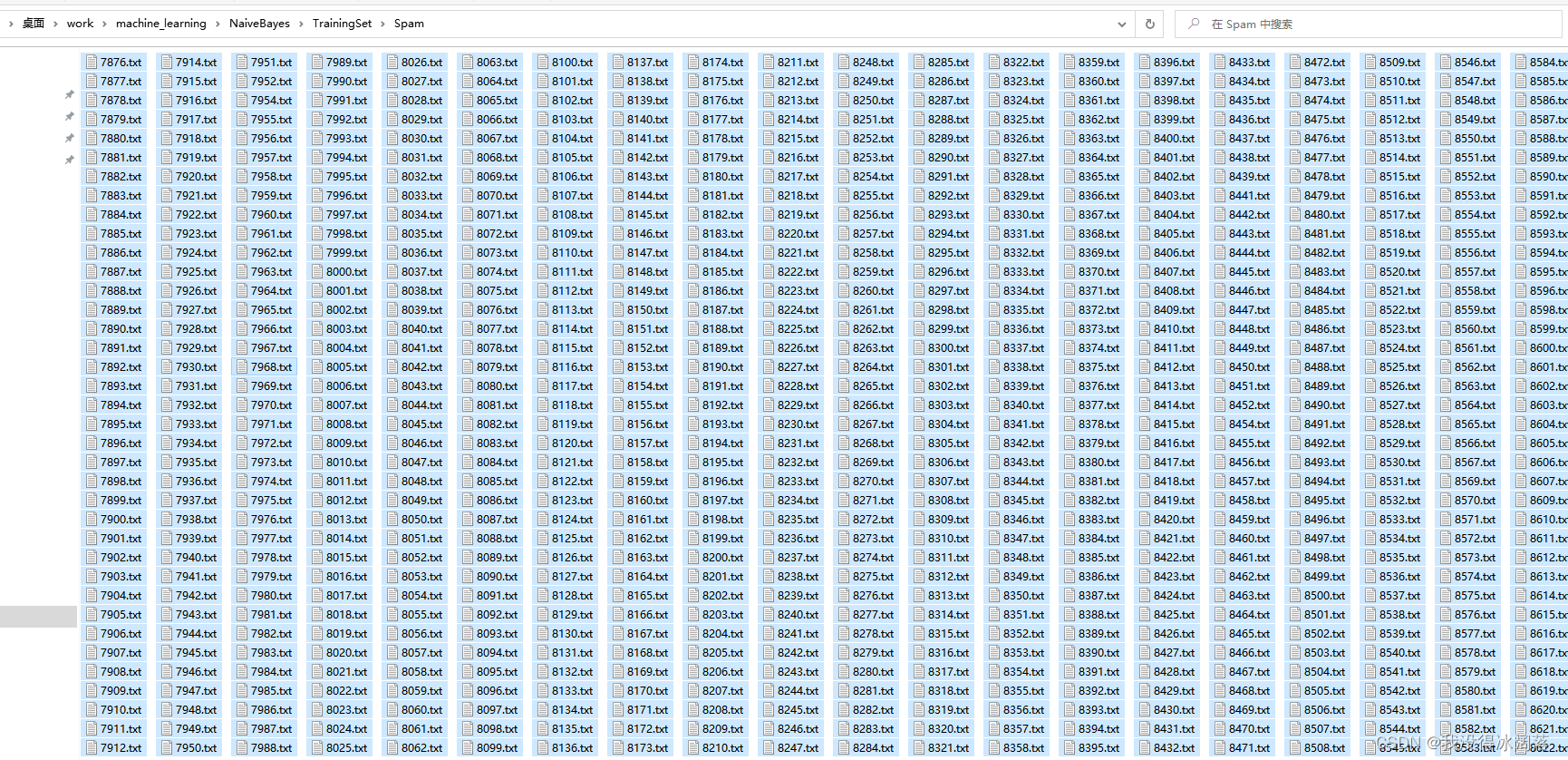The image size is (1568, 760).
Task: Select the file icon of 8100.txt
Action: 543,63
